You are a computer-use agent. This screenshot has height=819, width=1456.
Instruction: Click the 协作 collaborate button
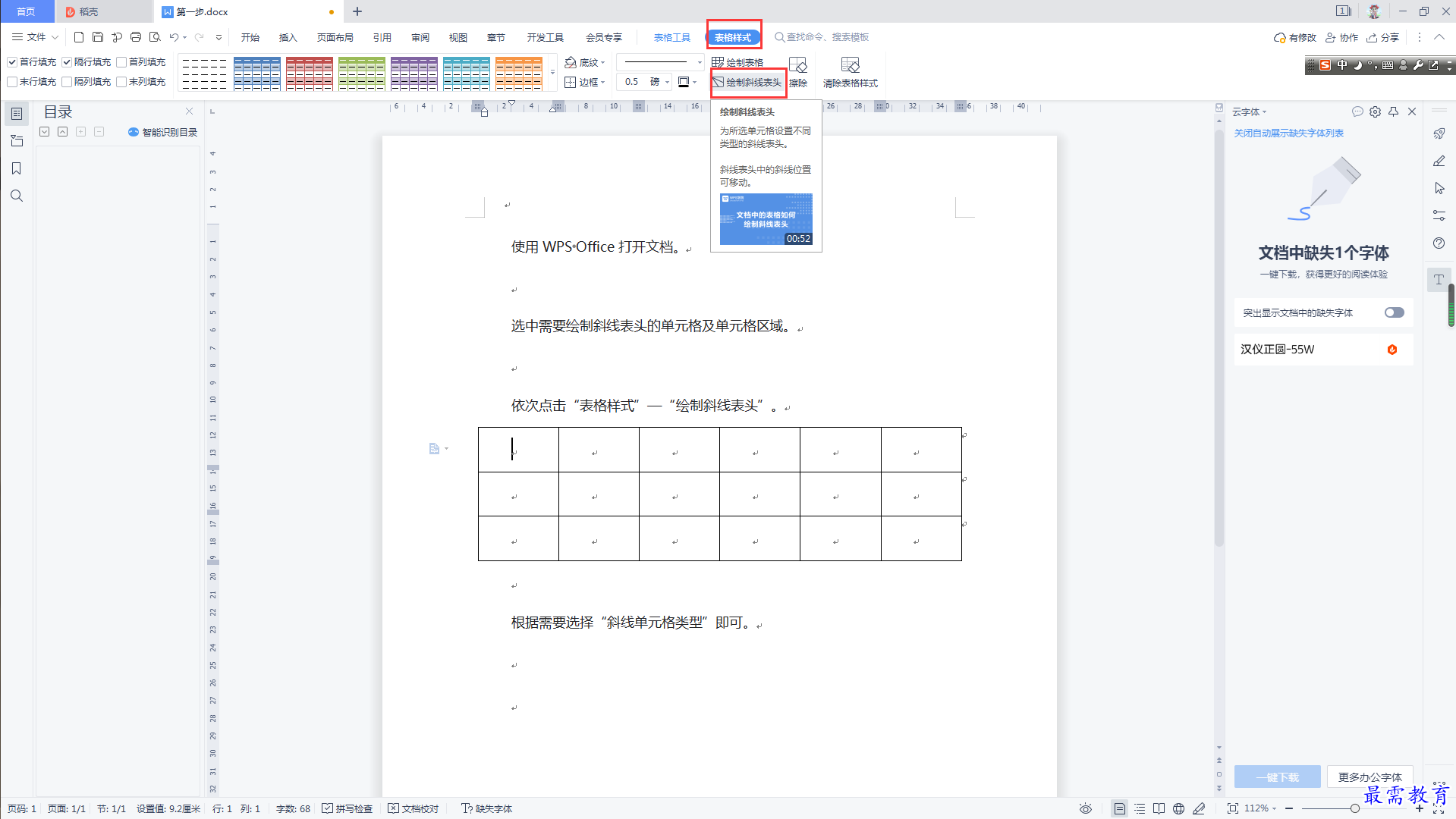(x=1341, y=37)
